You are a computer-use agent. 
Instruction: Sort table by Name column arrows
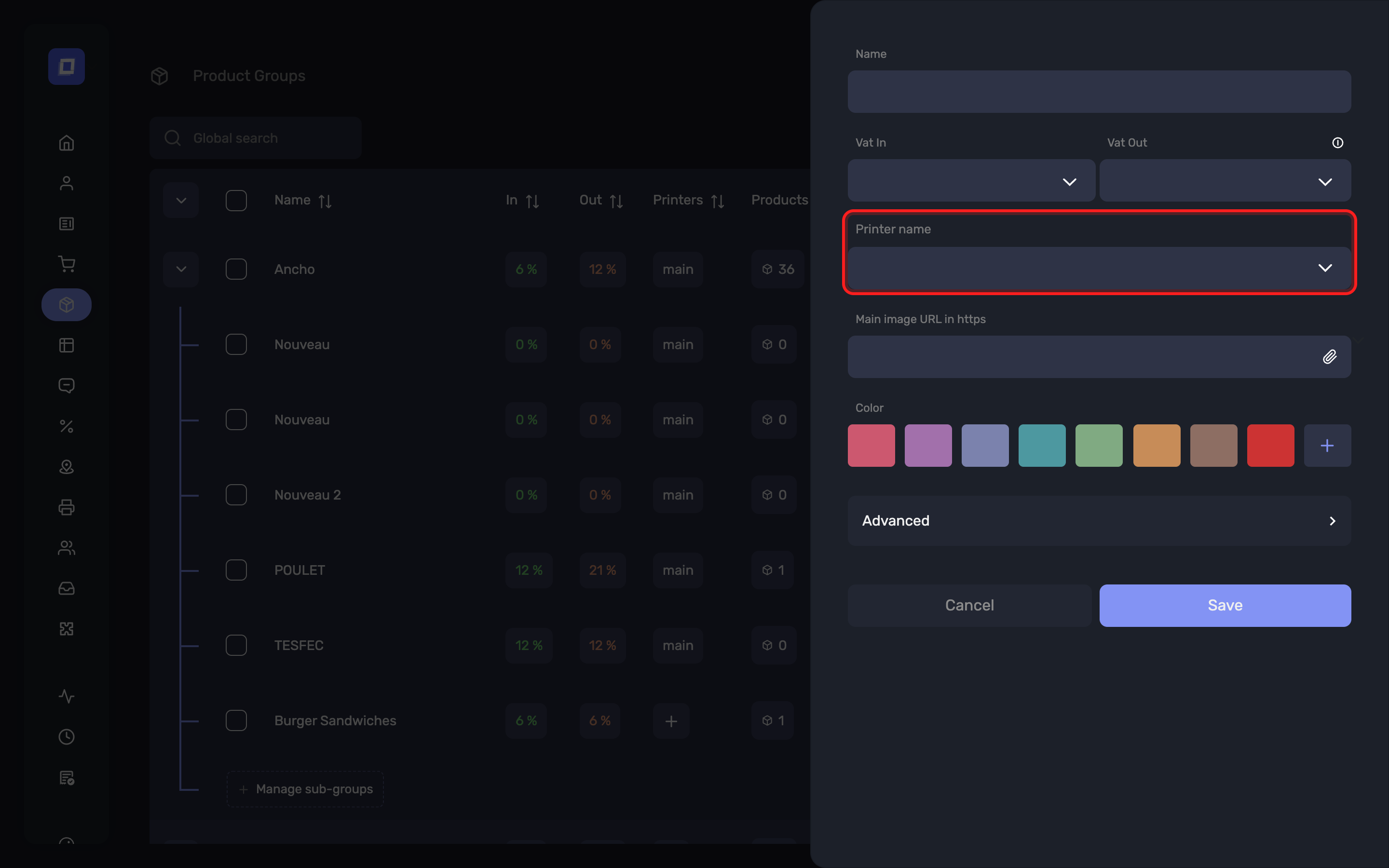point(326,201)
